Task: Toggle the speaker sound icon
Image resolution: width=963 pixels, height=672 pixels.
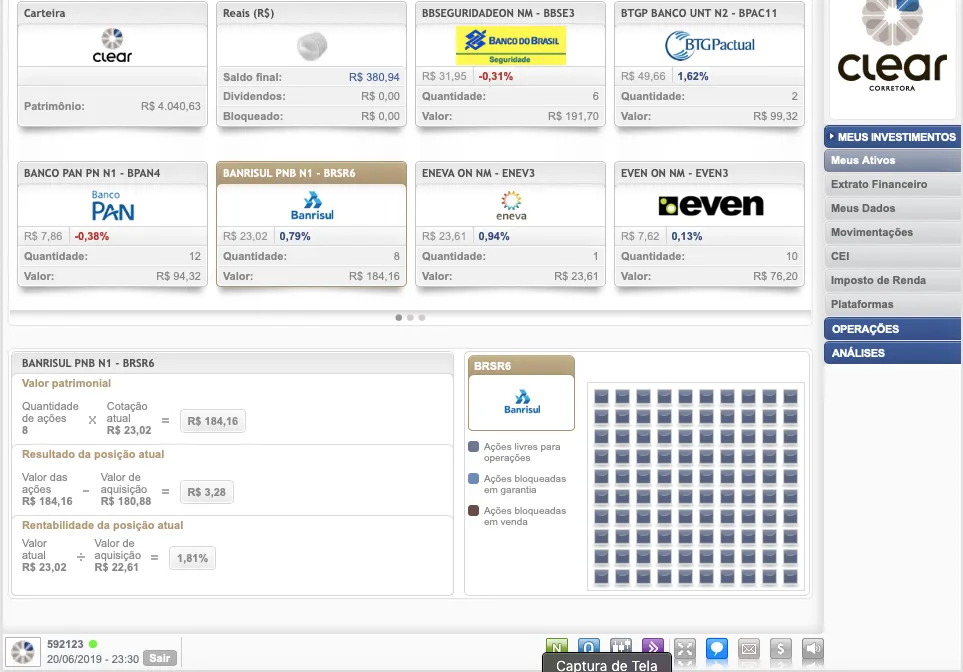Action: pos(813,649)
